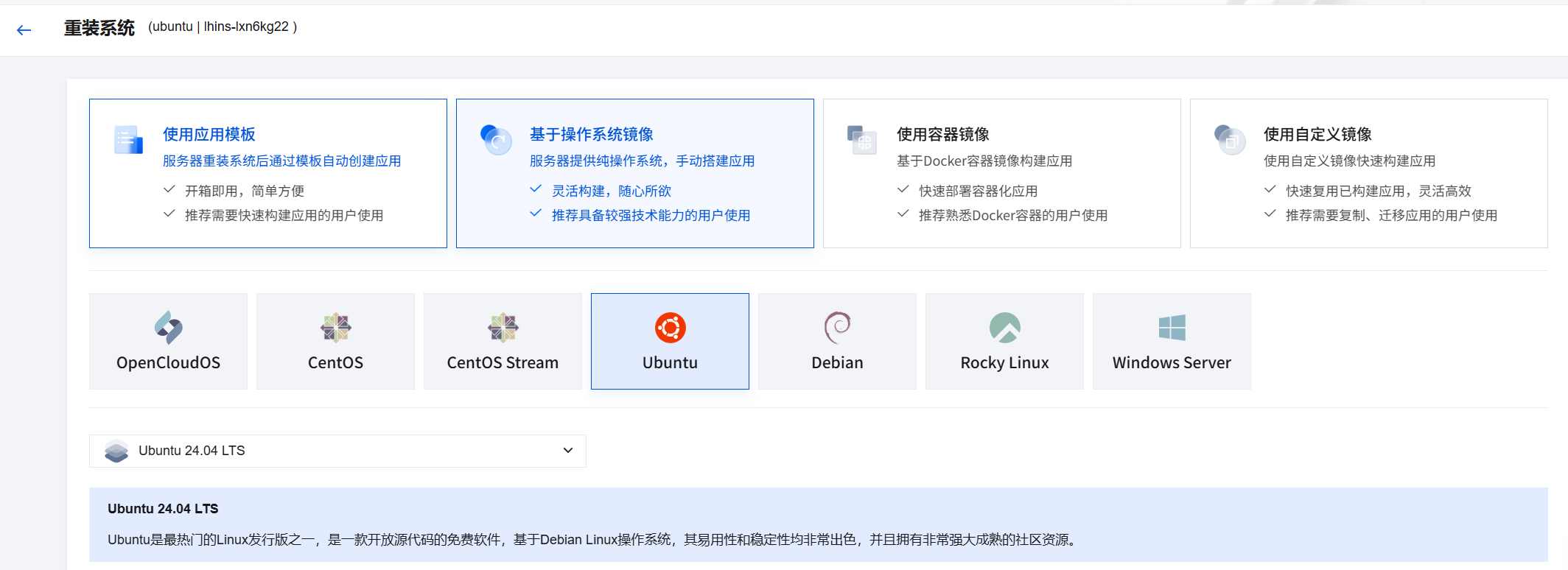Expand version list with the chevron arrow
The width and height of the screenshot is (1568, 570).
(568, 451)
